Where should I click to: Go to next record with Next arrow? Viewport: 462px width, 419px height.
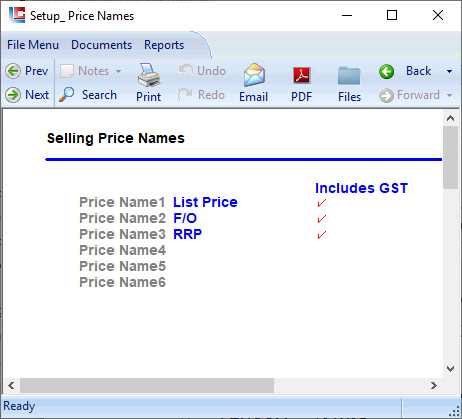tap(13, 95)
